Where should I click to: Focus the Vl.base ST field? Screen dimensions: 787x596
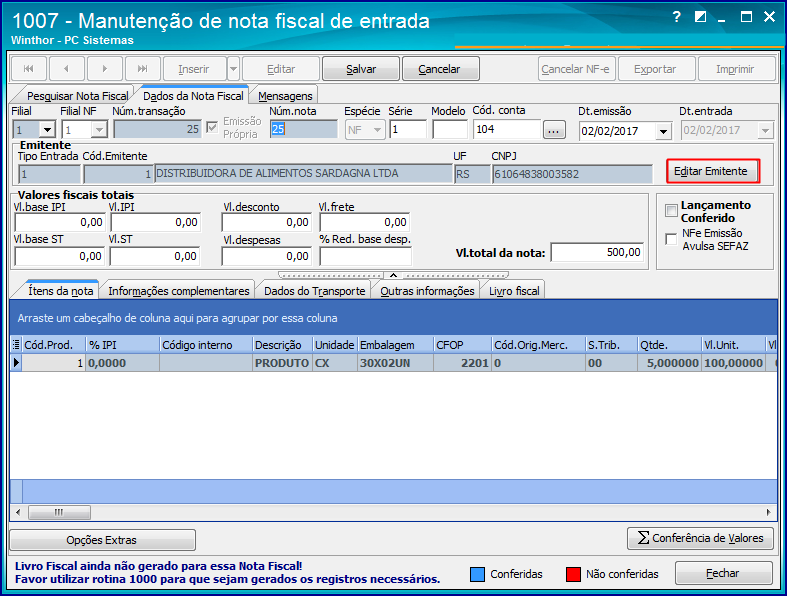click(59, 256)
